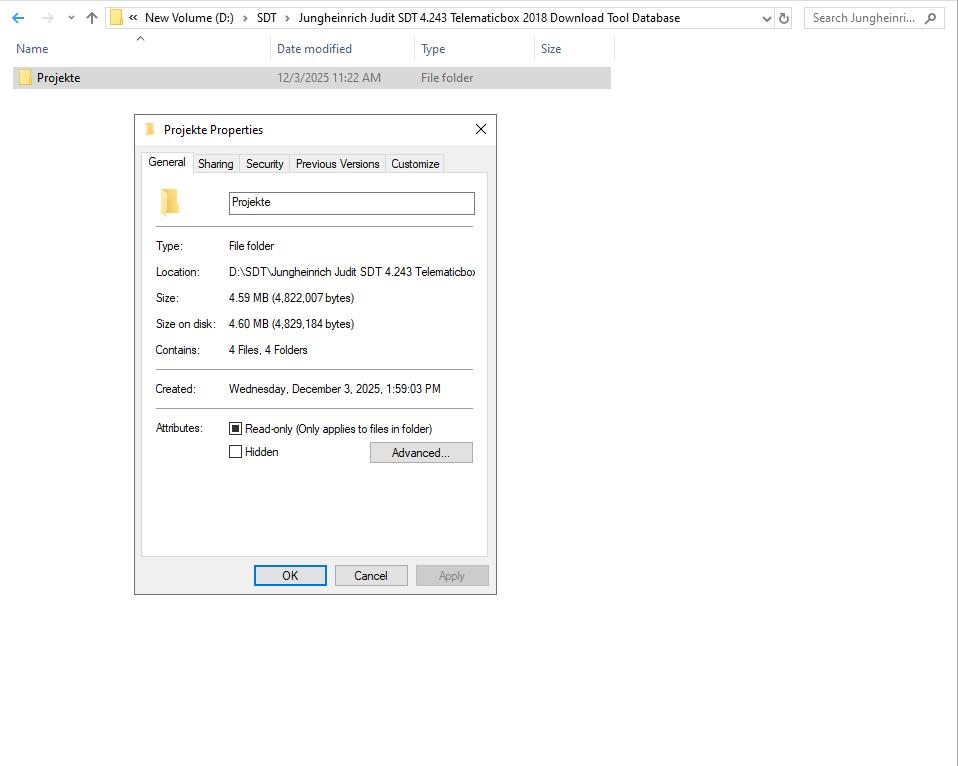Screen dimensions: 958x766
Task: Open Advanced attributes dialog
Action: pos(421,453)
